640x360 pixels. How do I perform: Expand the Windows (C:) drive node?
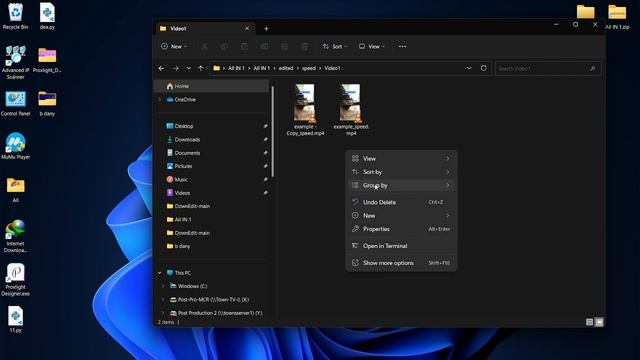coord(163,286)
